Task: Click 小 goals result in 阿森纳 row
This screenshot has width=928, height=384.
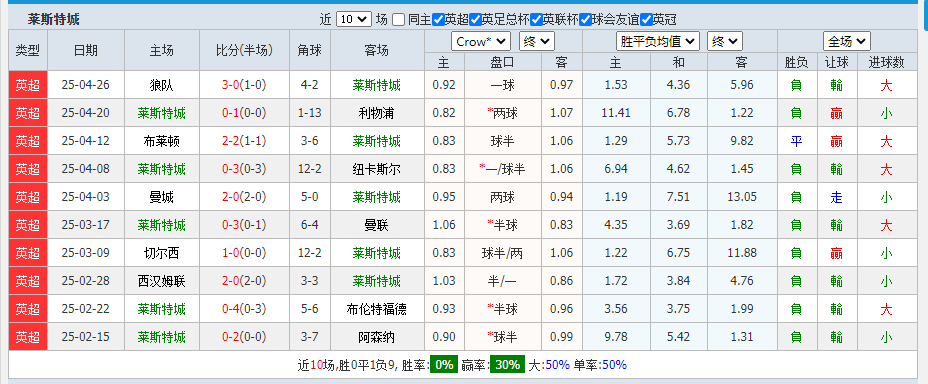Action: point(886,337)
